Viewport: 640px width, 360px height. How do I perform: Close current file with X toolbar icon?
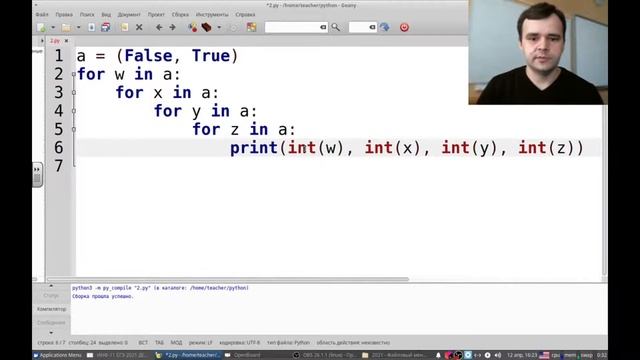pos(139,27)
